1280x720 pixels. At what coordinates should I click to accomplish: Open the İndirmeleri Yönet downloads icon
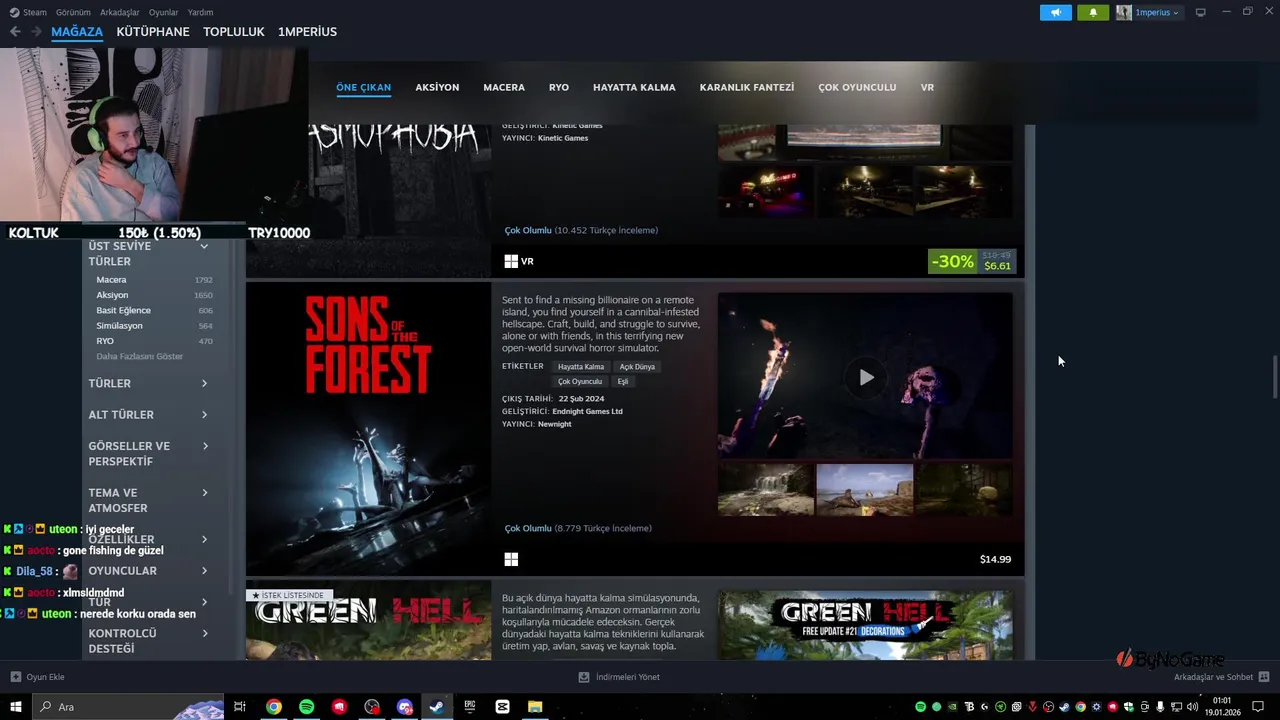coord(584,677)
